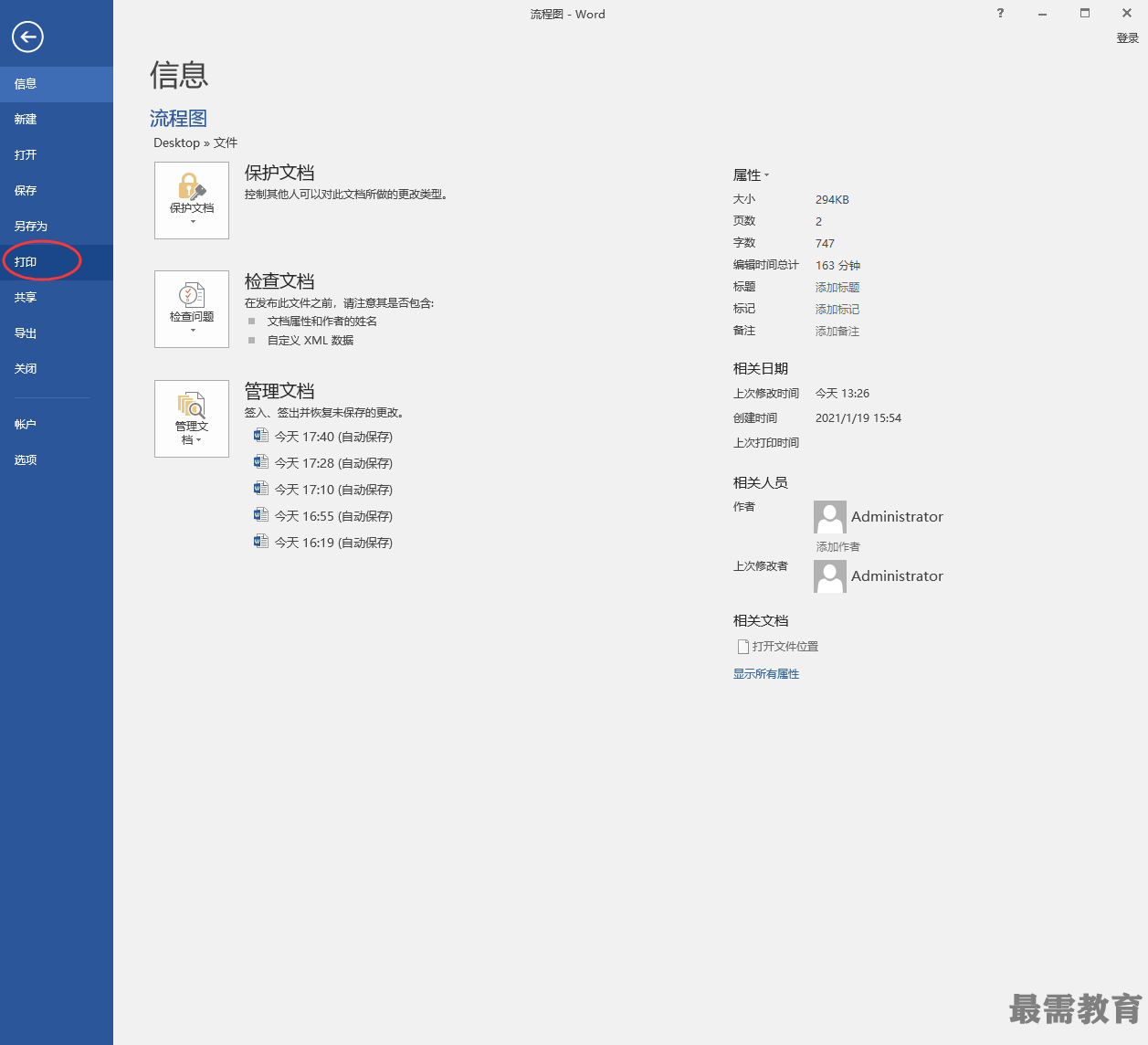Open autosave version 今天 17:10 (自动保存)
The height and width of the screenshot is (1045, 1148).
333,490
